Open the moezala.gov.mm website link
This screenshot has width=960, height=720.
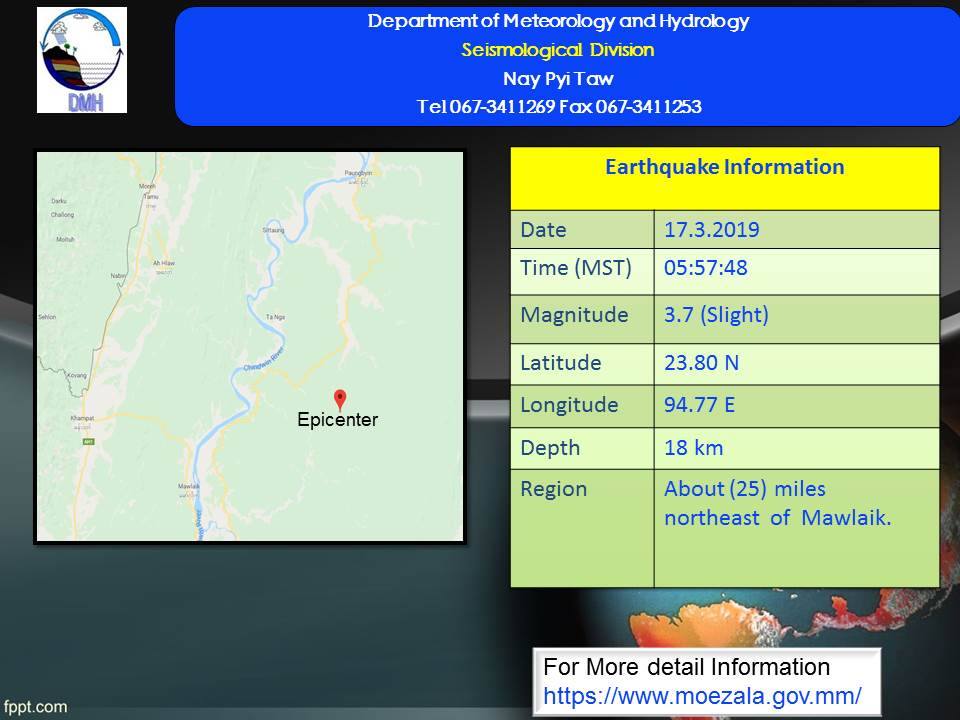point(702,696)
